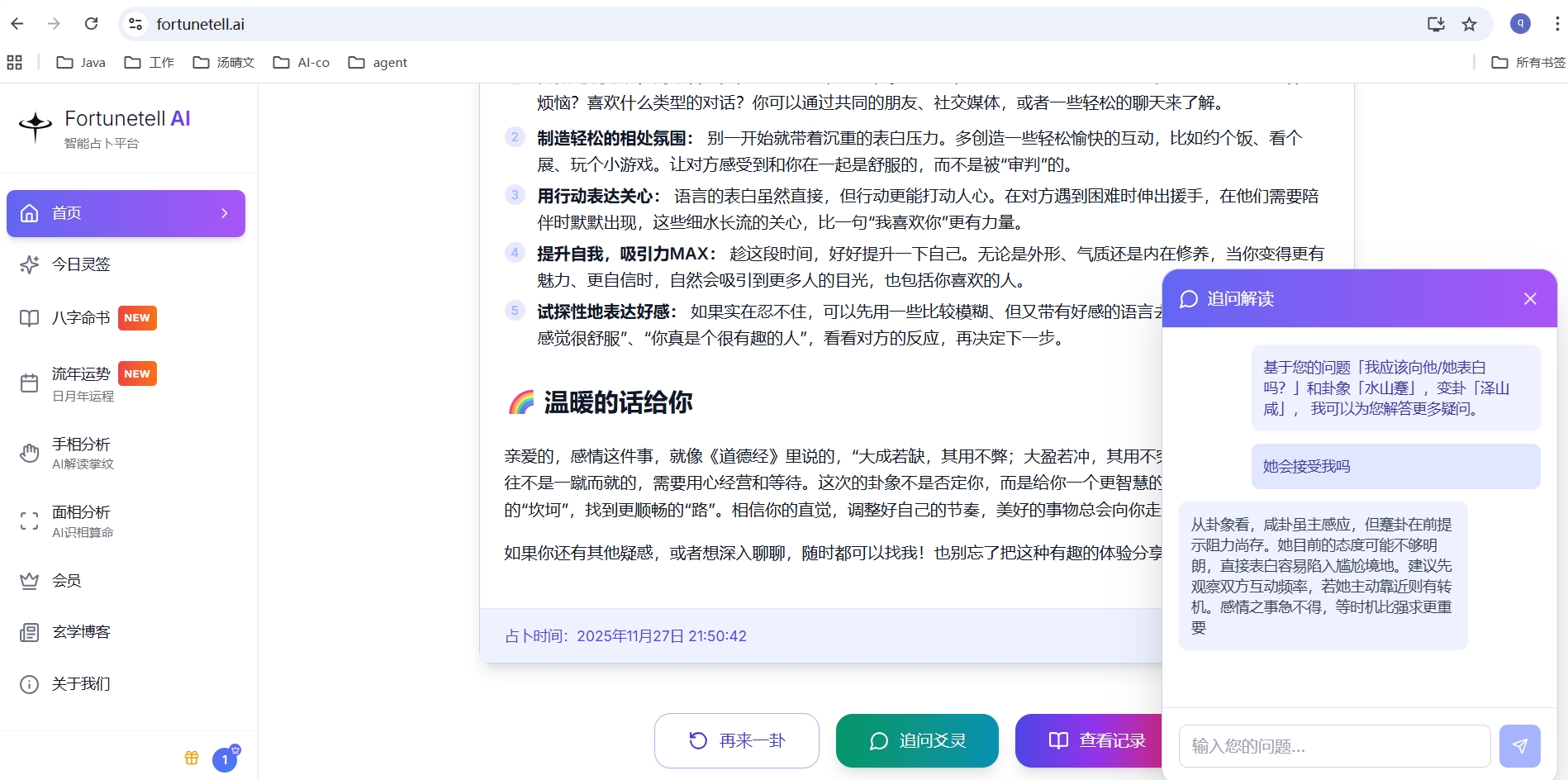This screenshot has width=1568, height=780.
Task: Open the 所有书签 bookmarks folder
Action: 1528,62
